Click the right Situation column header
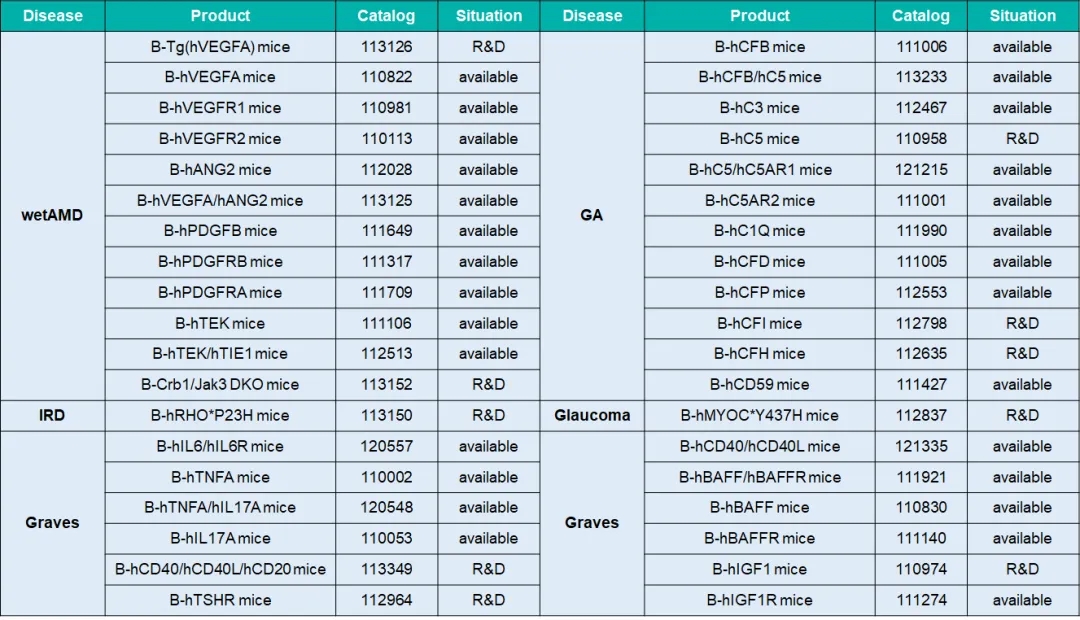 pos(1022,16)
